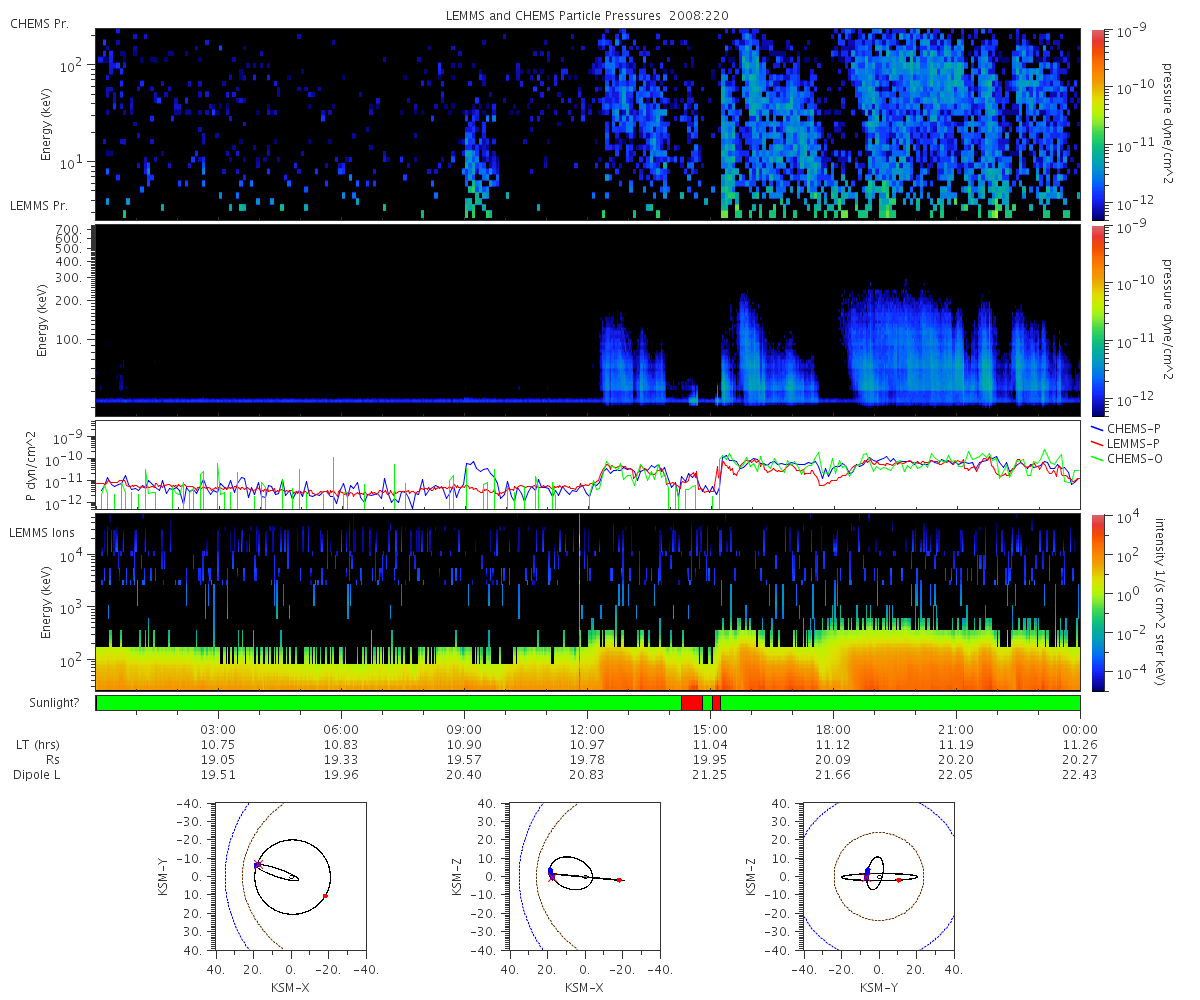Click the LEMMS pressure color bar
The image size is (1200, 1000).
[x=1097, y=319]
